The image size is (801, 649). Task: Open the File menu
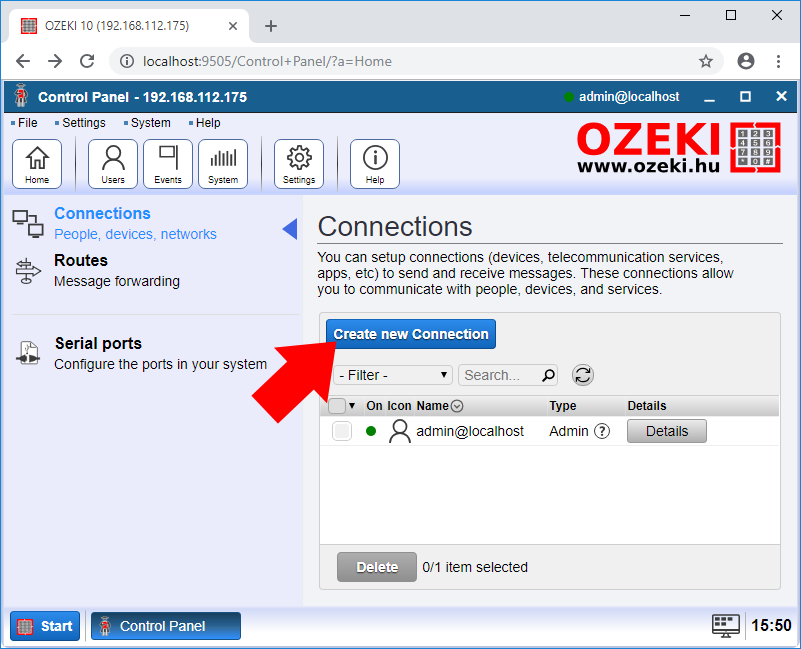(x=27, y=123)
